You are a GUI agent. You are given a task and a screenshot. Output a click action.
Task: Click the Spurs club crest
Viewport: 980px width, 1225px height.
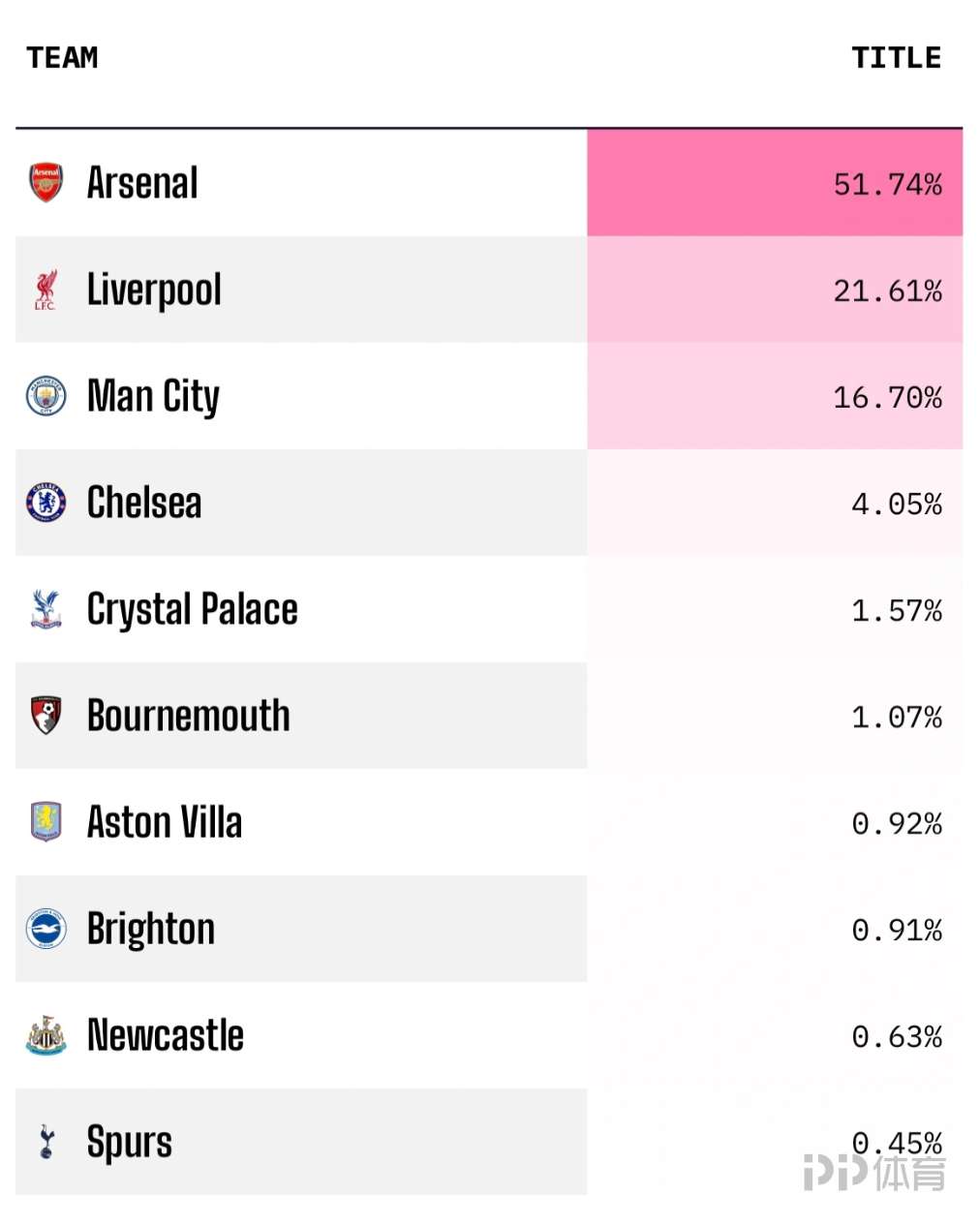pyautogui.click(x=46, y=1142)
